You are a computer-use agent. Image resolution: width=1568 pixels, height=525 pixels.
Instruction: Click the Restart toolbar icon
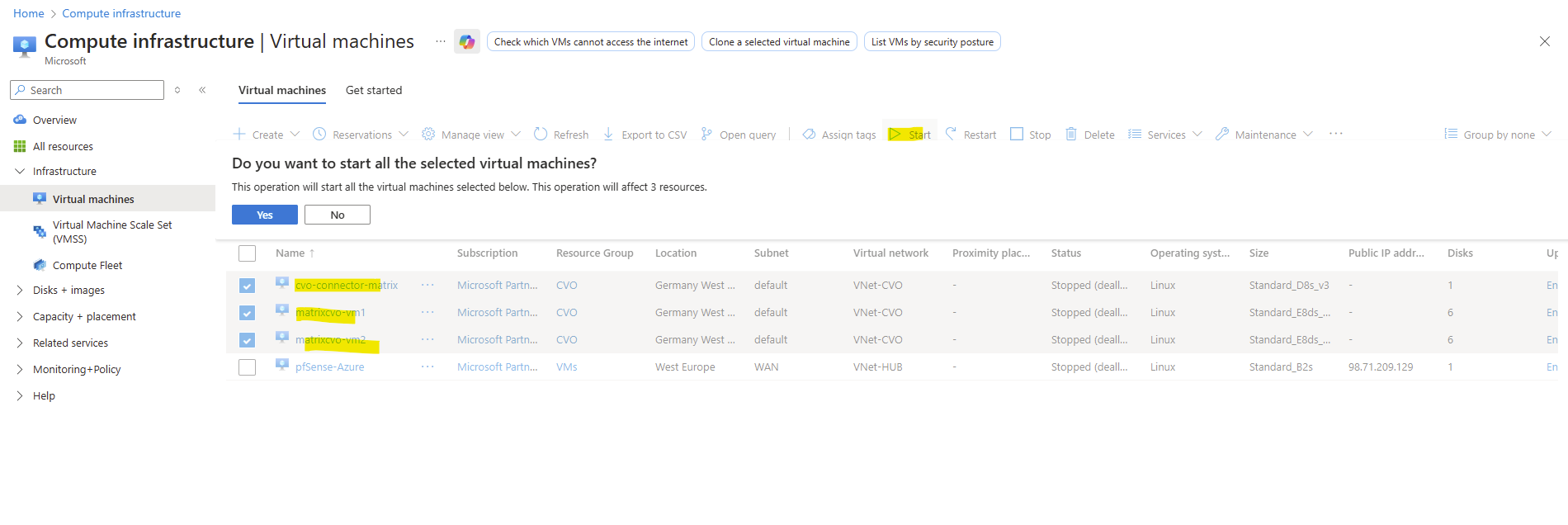[951, 134]
